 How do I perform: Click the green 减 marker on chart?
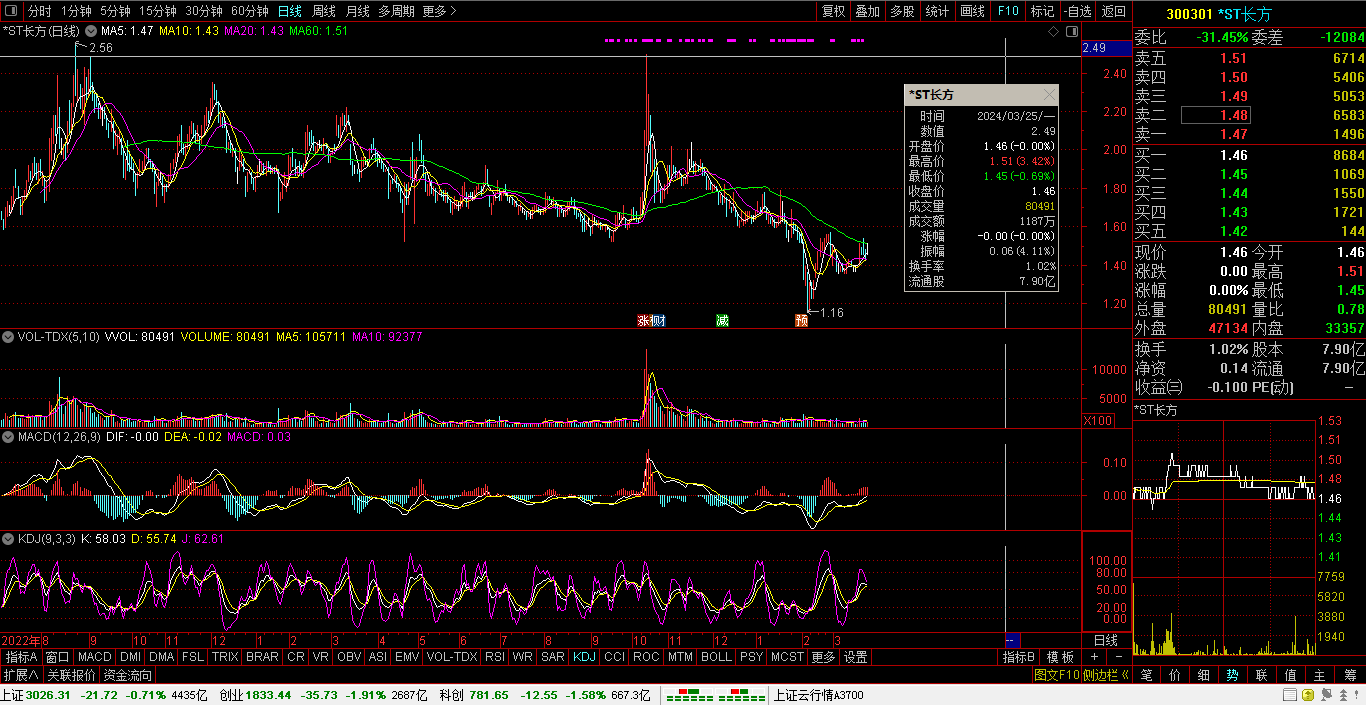[722, 321]
